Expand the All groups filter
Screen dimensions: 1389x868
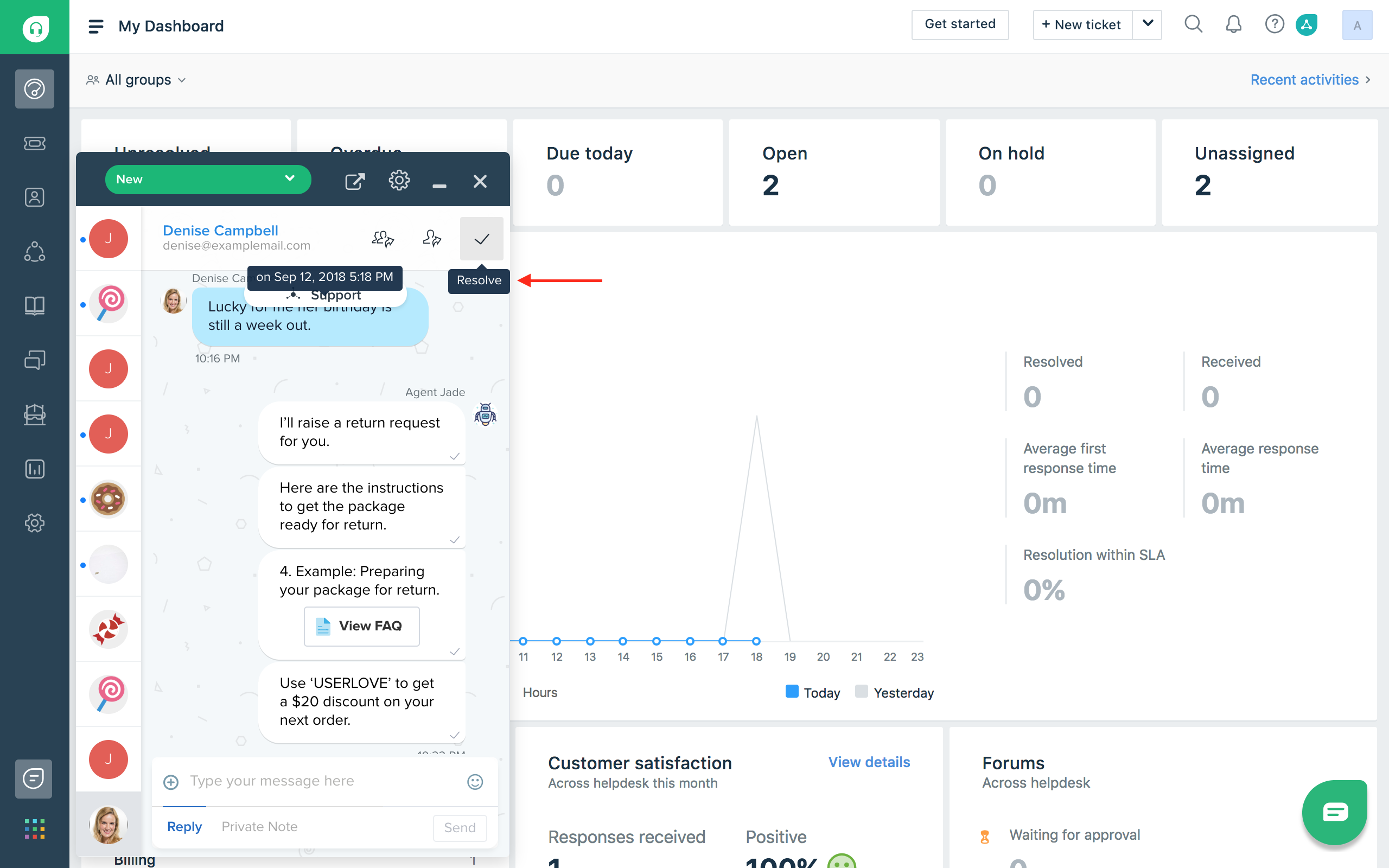click(x=137, y=80)
